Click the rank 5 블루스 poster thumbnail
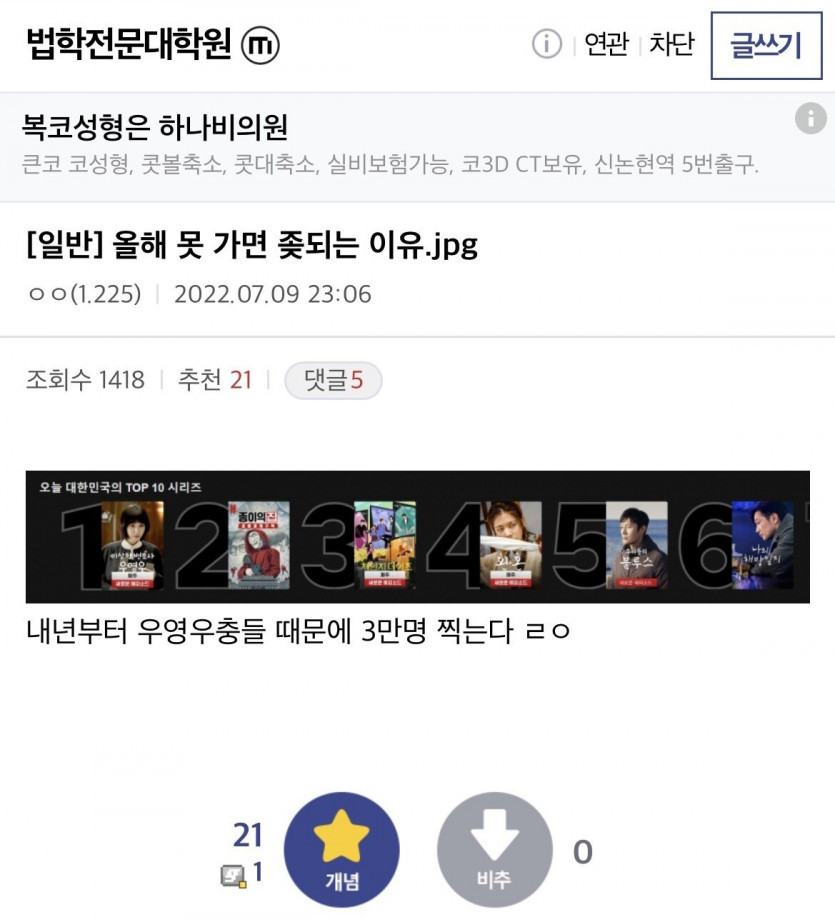 point(637,545)
